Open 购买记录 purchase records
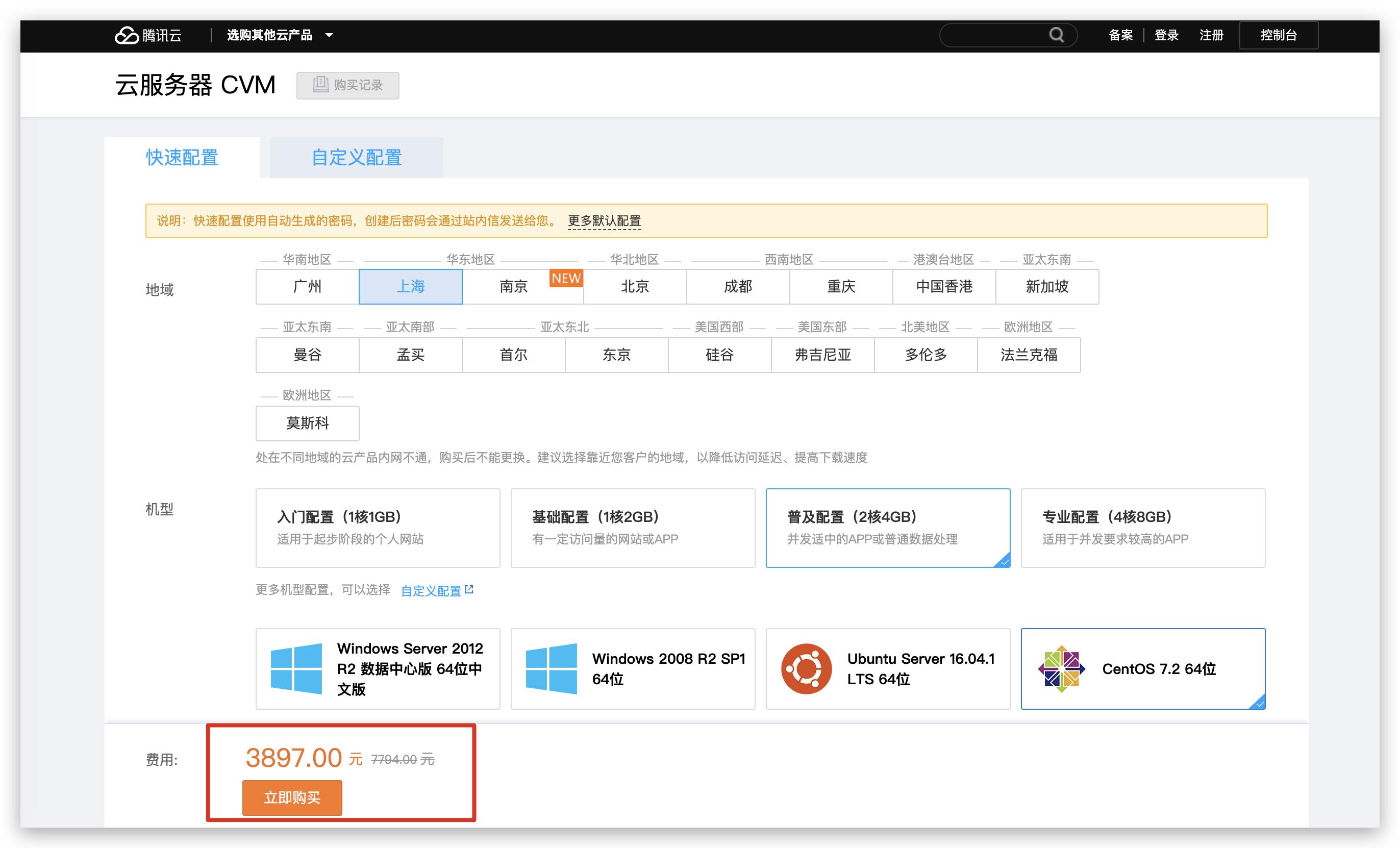 point(348,85)
